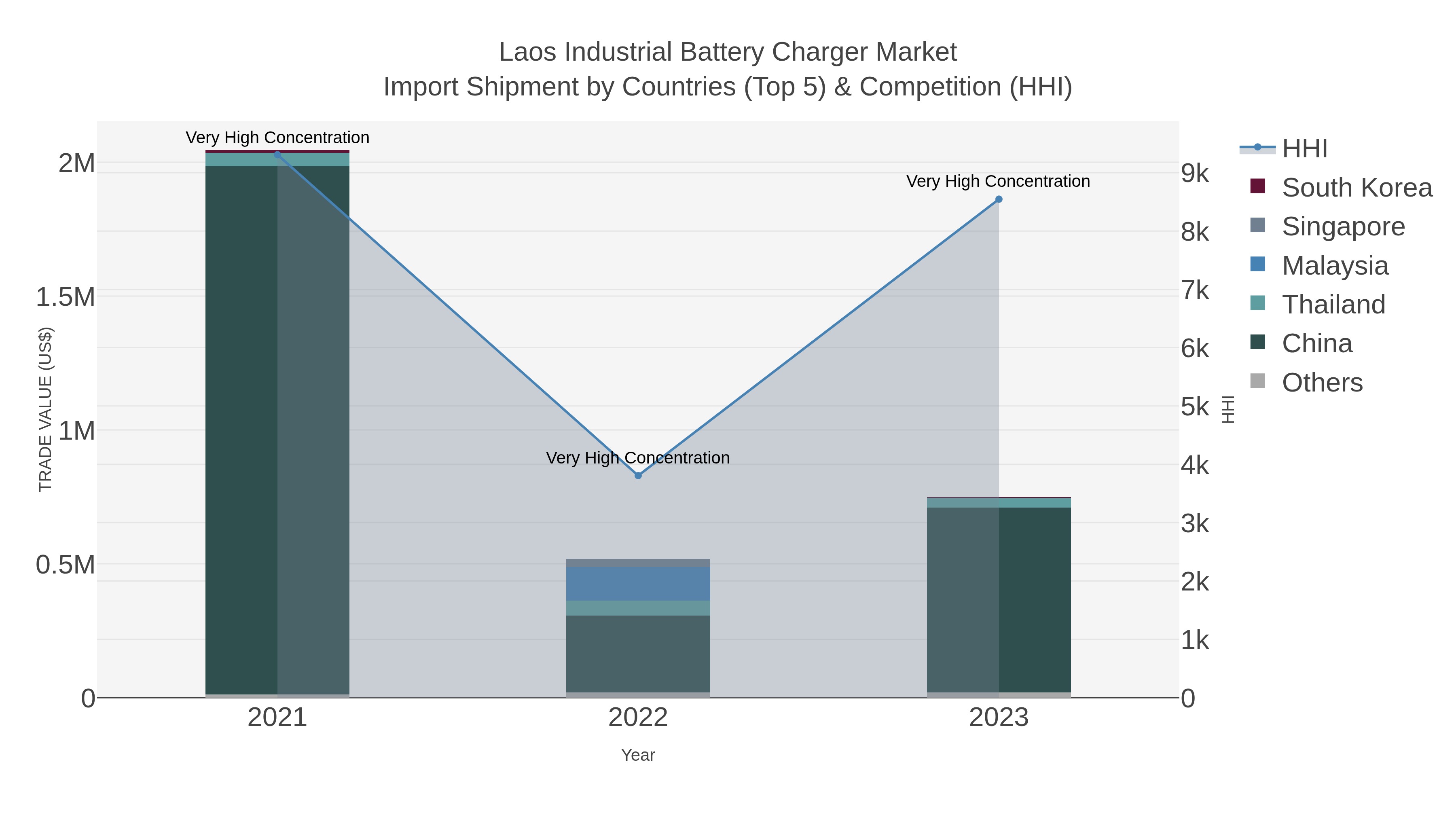Click the '9k' right axis tick label
This screenshot has width=1456, height=819.
pos(1195,174)
